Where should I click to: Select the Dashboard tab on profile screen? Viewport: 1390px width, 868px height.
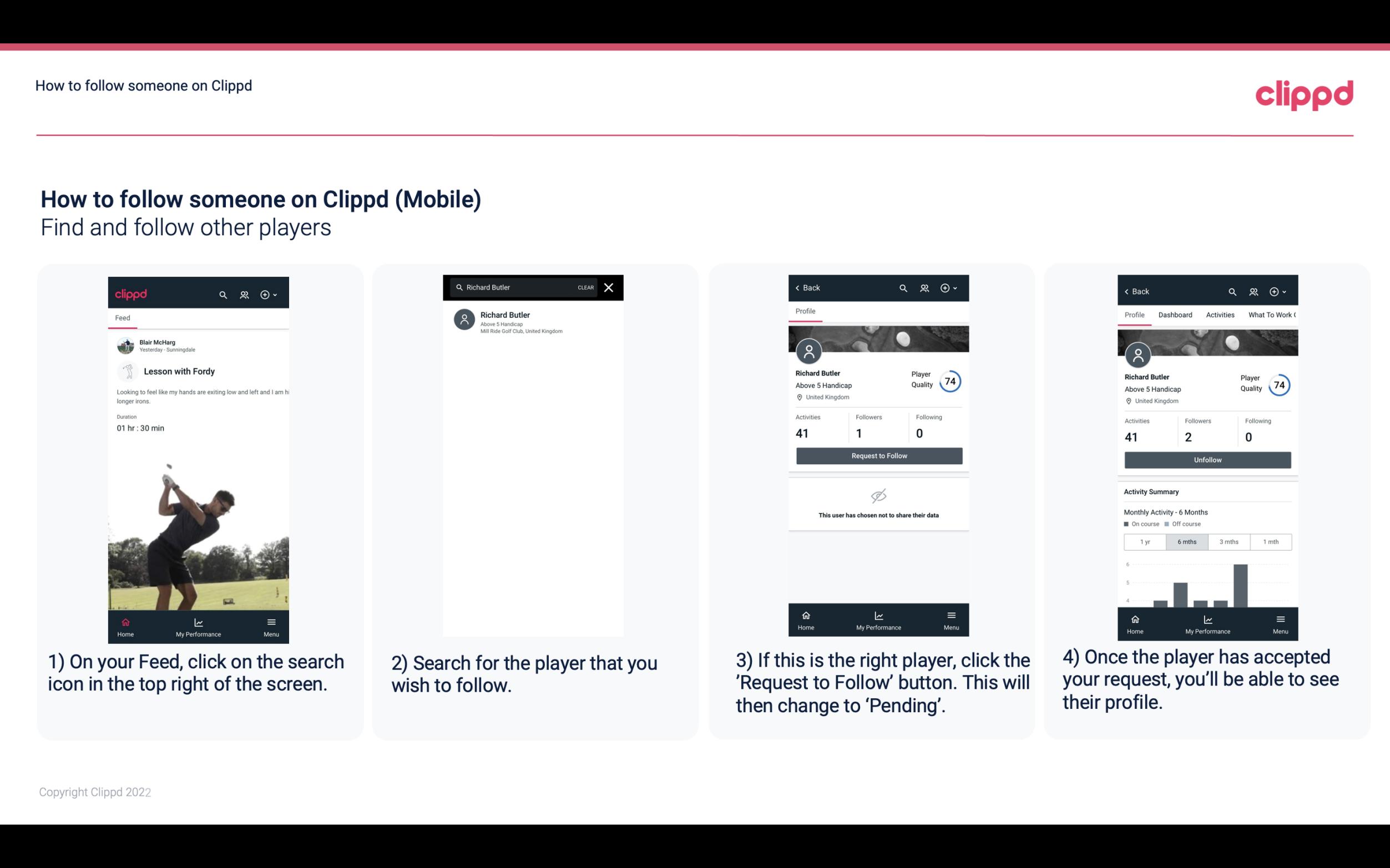1175,315
